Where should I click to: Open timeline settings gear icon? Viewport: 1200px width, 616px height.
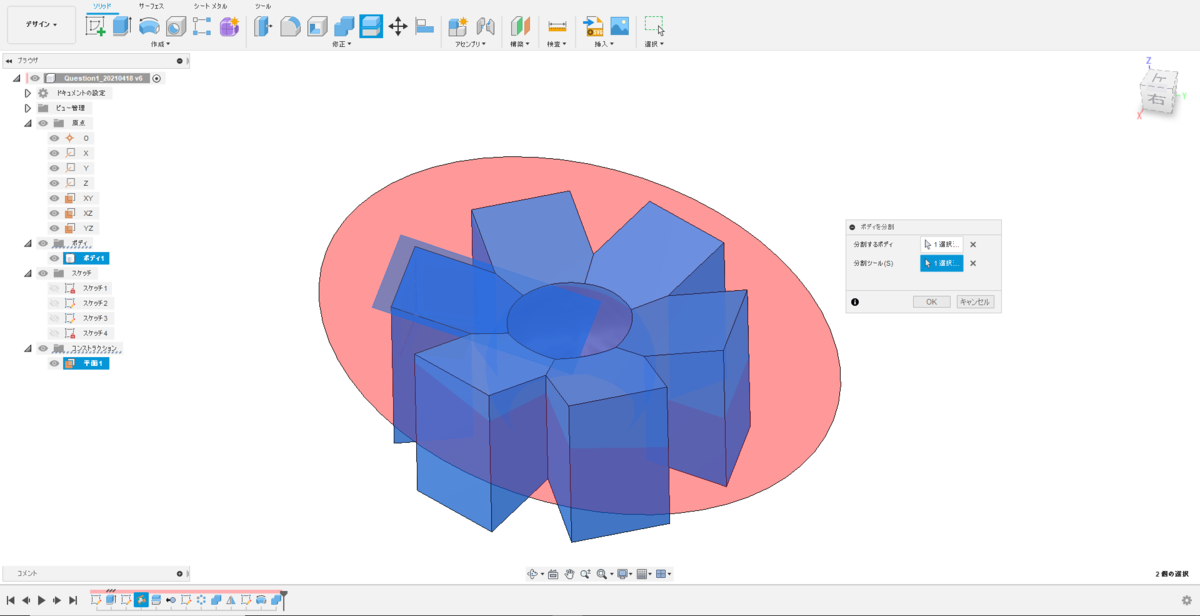(x=1186, y=600)
